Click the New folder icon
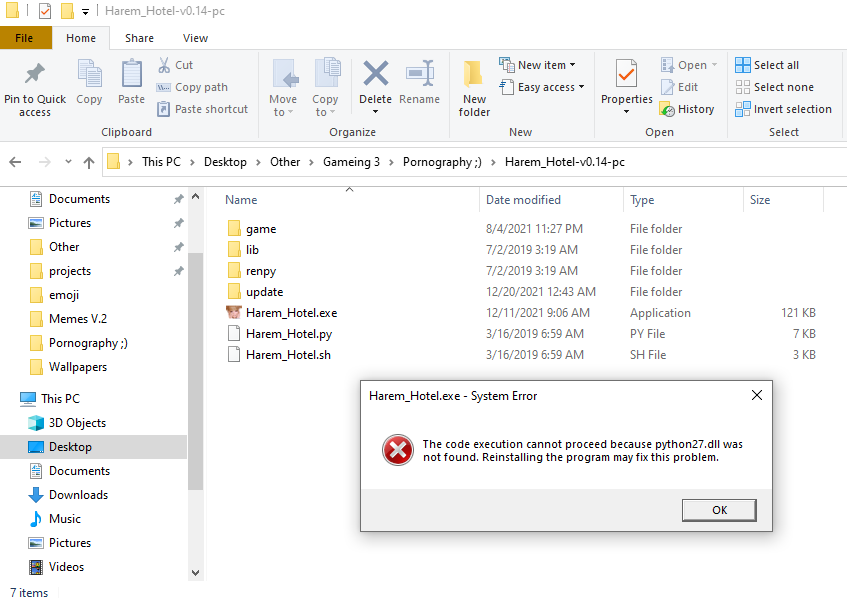Image resolution: width=847 pixels, height=599 pixels. (x=474, y=74)
